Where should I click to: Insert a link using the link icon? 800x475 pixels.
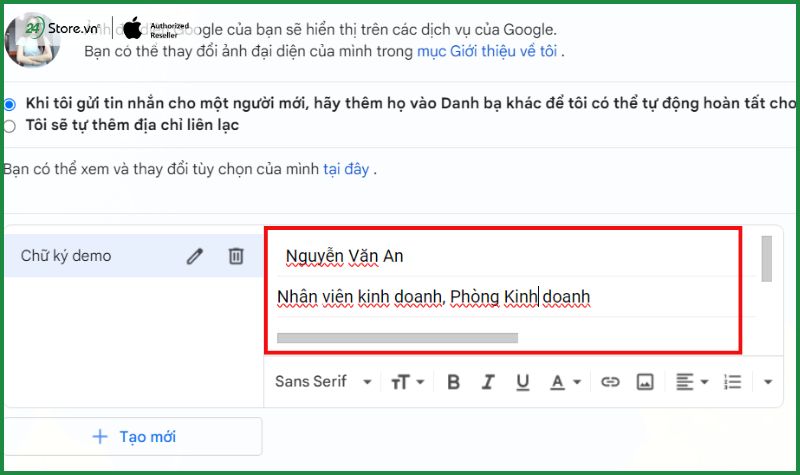tap(610, 382)
